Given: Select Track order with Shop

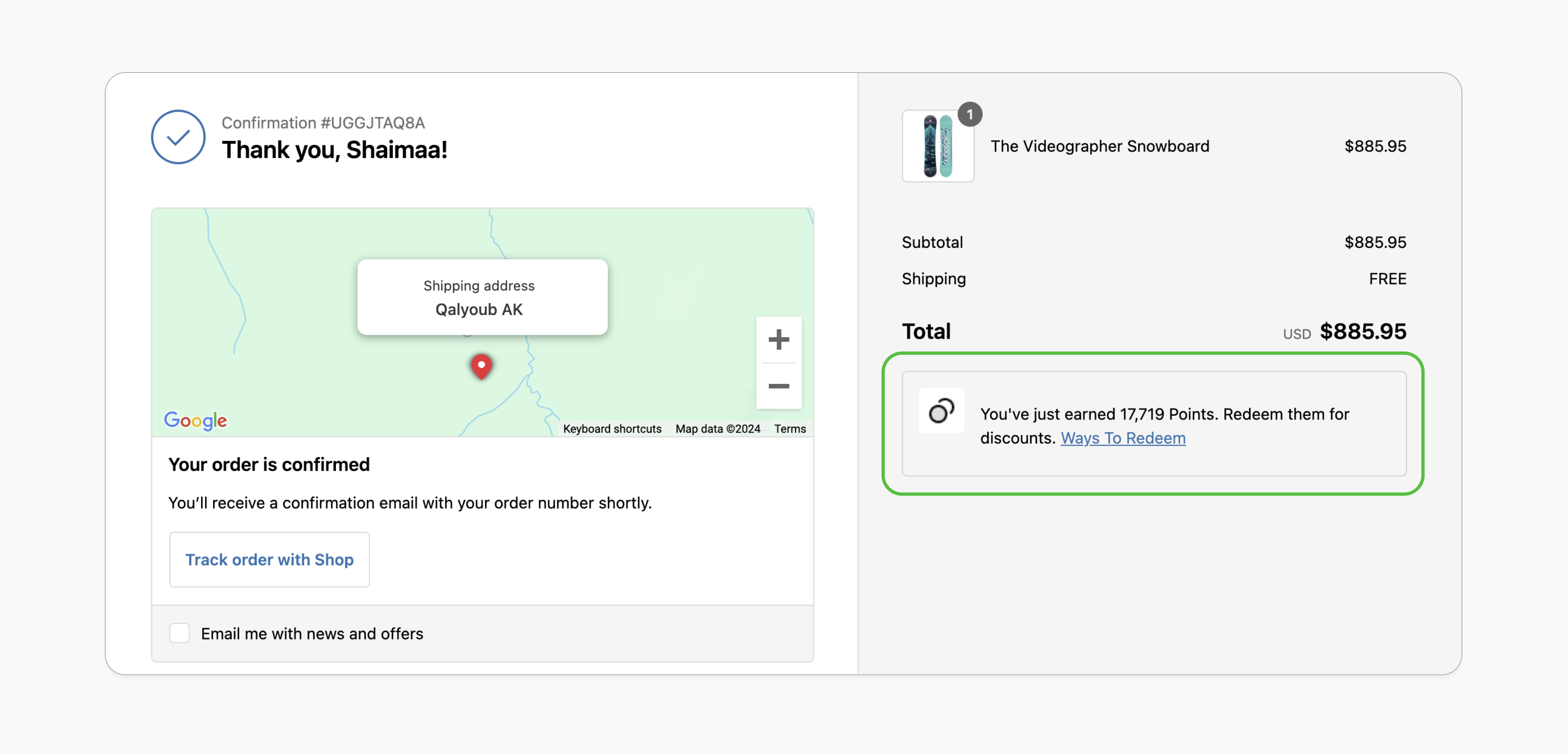Looking at the screenshot, I should click(x=269, y=559).
